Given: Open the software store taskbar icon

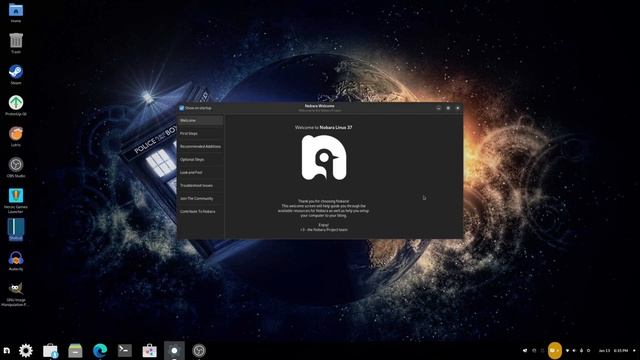Looking at the screenshot, I should pyautogui.click(x=149, y=351).
